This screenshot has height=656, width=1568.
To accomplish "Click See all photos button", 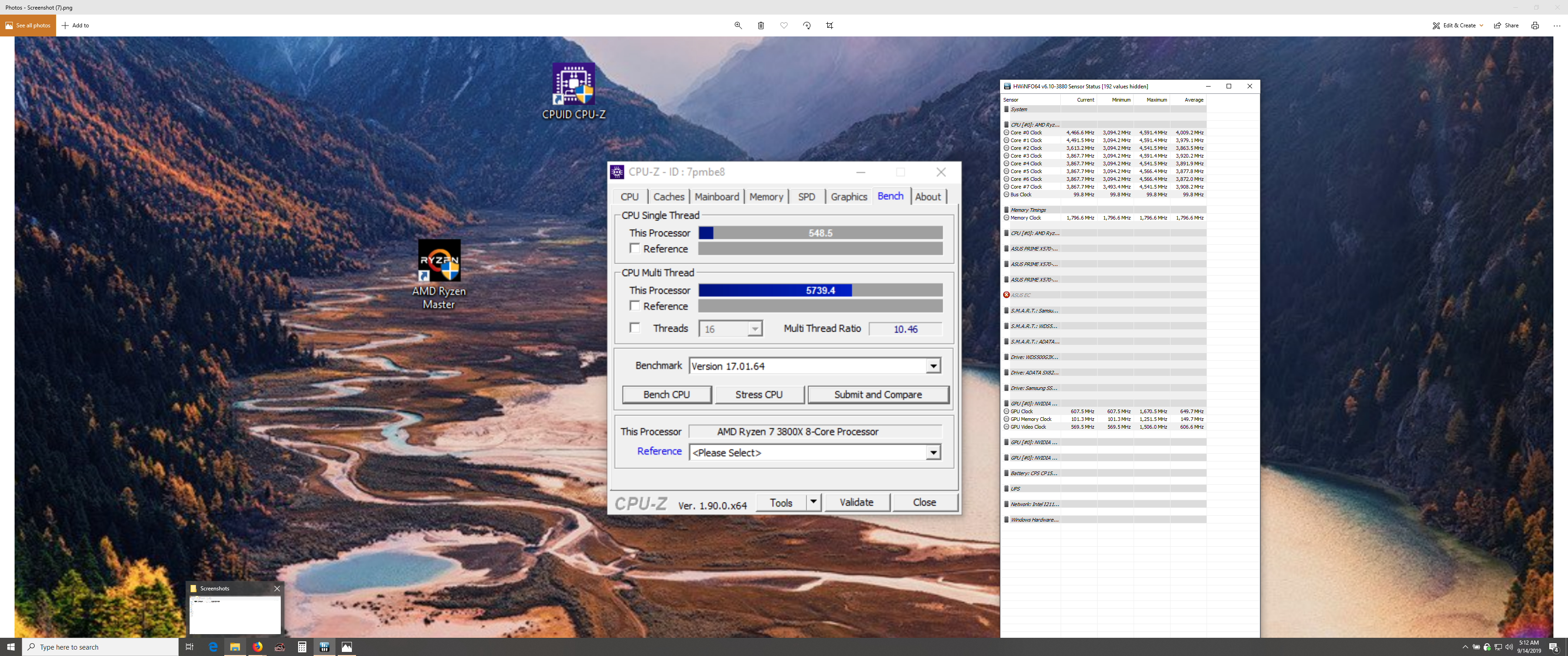I will click(x=28, y=26).
